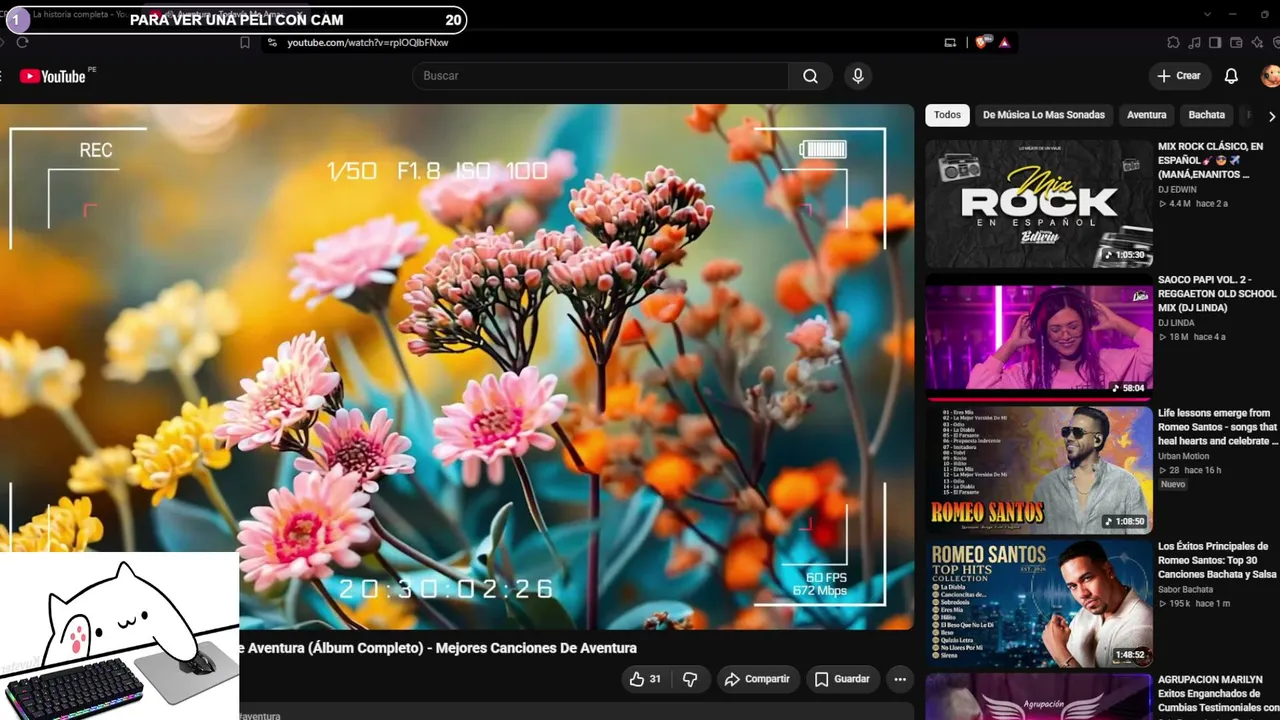The image size is (1280, 720).
Task: Click the purple DJ Linda reggaeton thumbnail
Action: [1039, 337]
